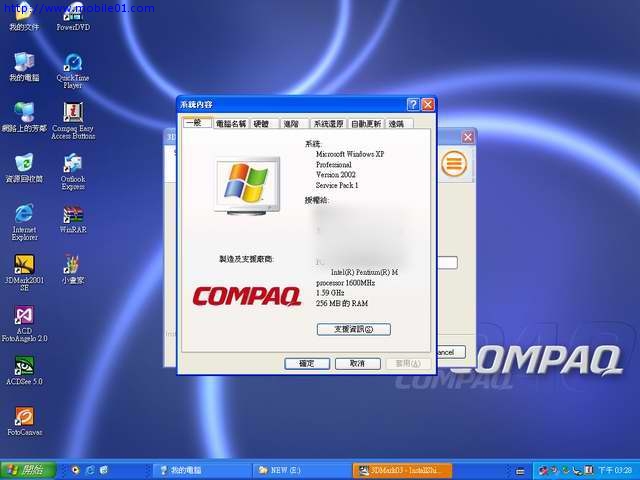Click the leftmost system tray icon
The height and width of the screenshot is (480, 640).
pyautogui.click(x=543, y=471)
